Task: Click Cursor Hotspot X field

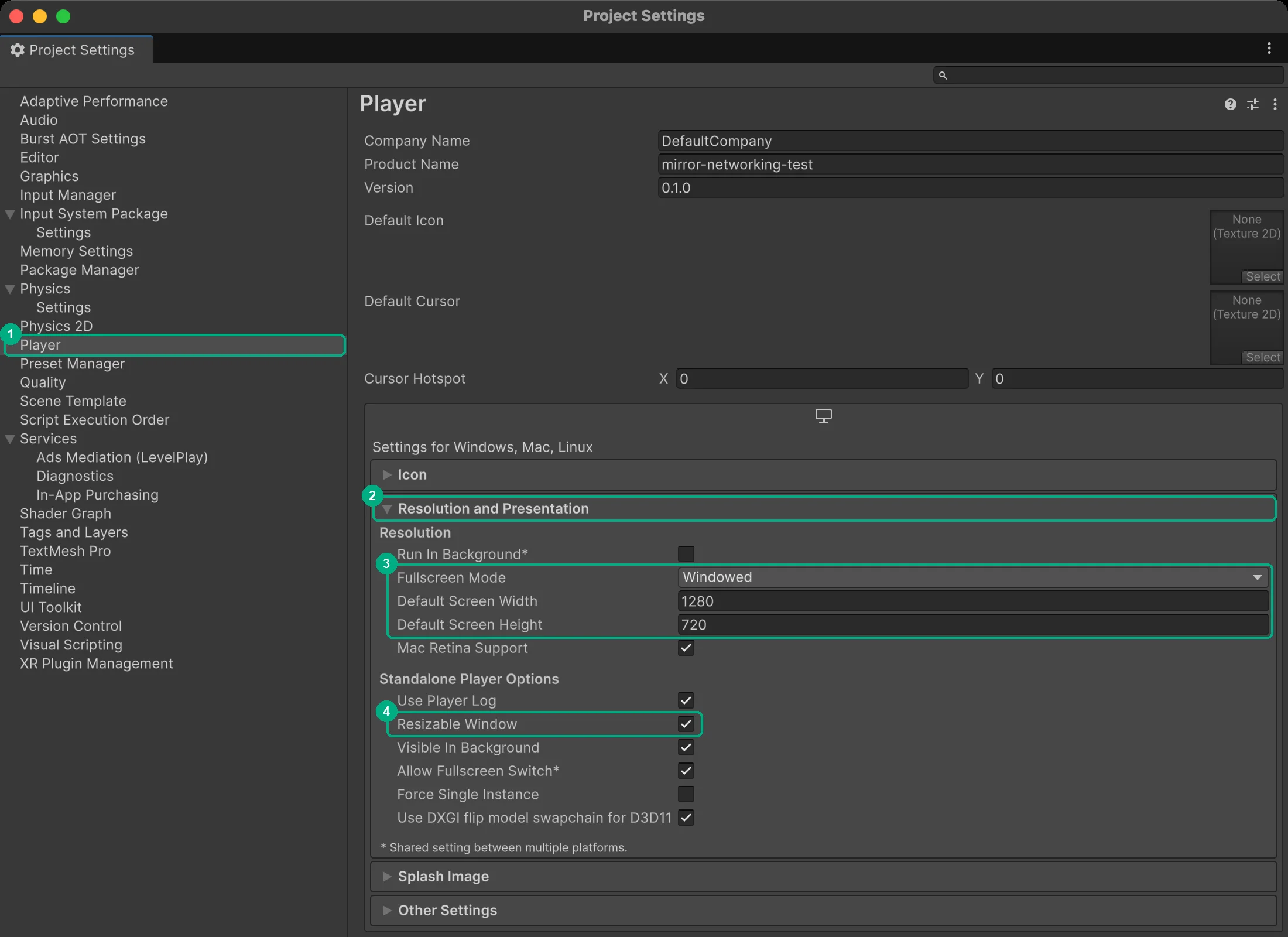Action: [x=822, y=379]
